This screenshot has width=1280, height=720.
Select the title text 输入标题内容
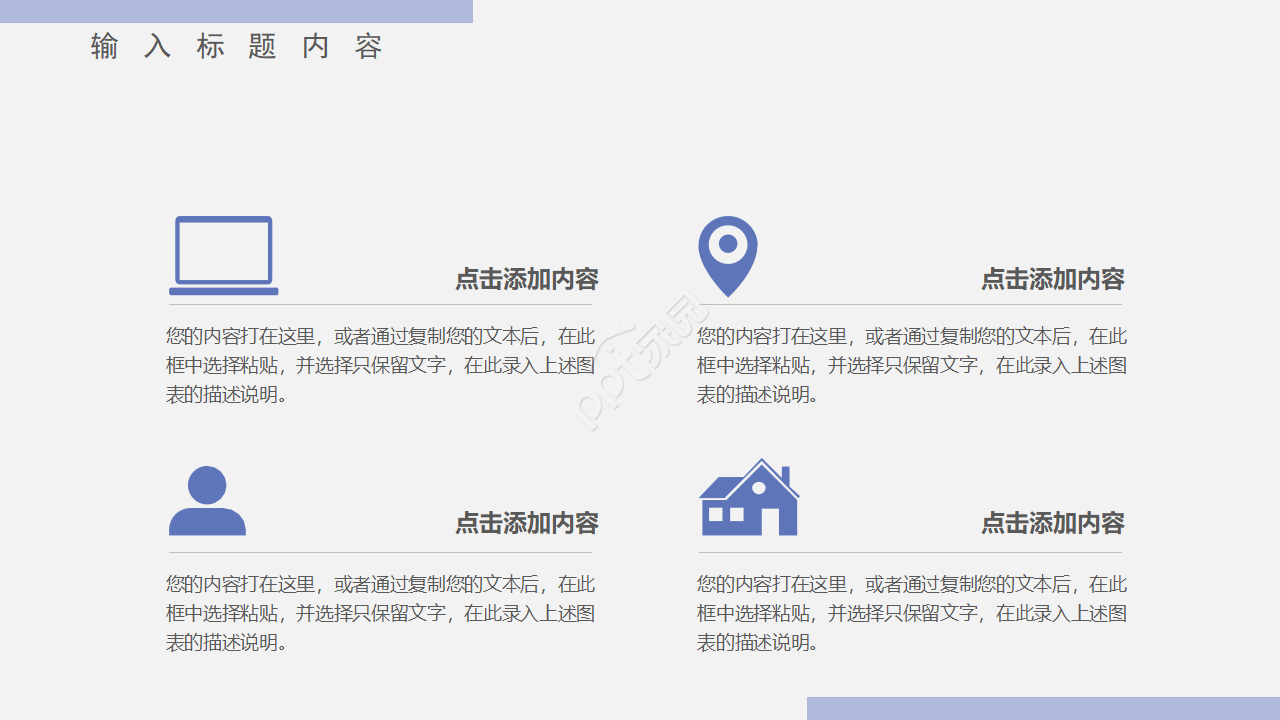pyautogui.click(x=236, y=46)
